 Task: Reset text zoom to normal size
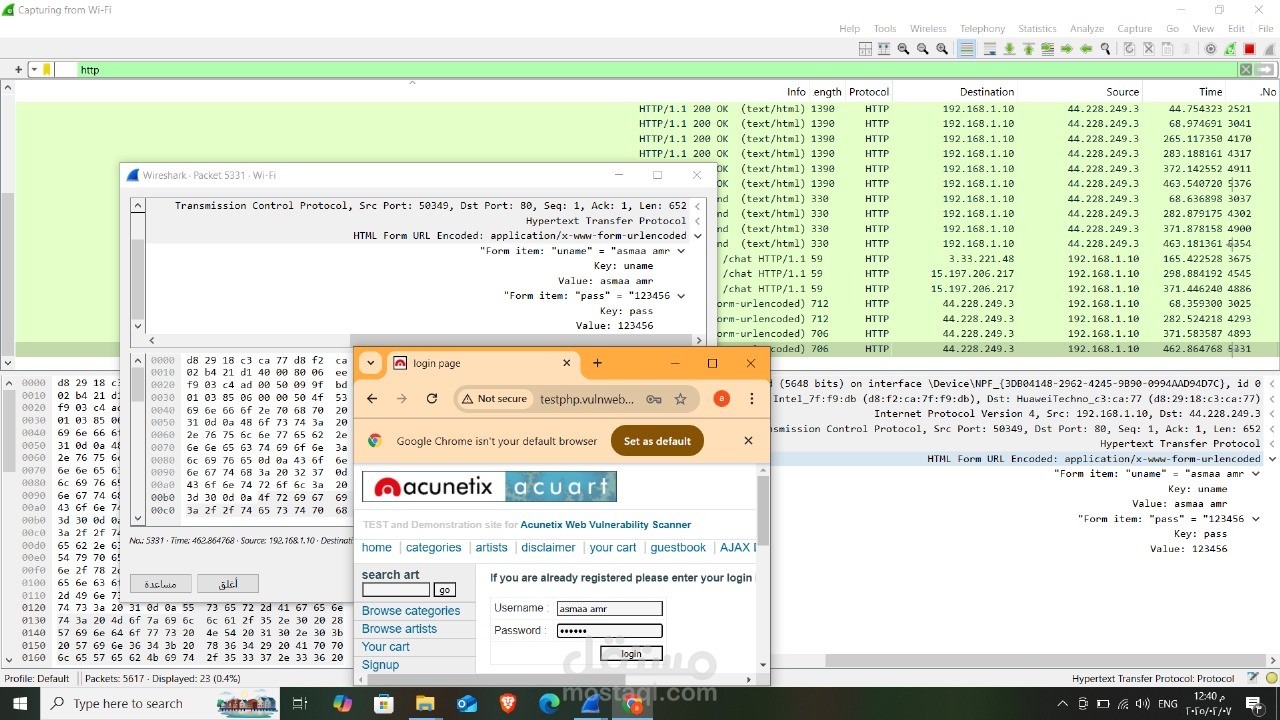[903, 48]
